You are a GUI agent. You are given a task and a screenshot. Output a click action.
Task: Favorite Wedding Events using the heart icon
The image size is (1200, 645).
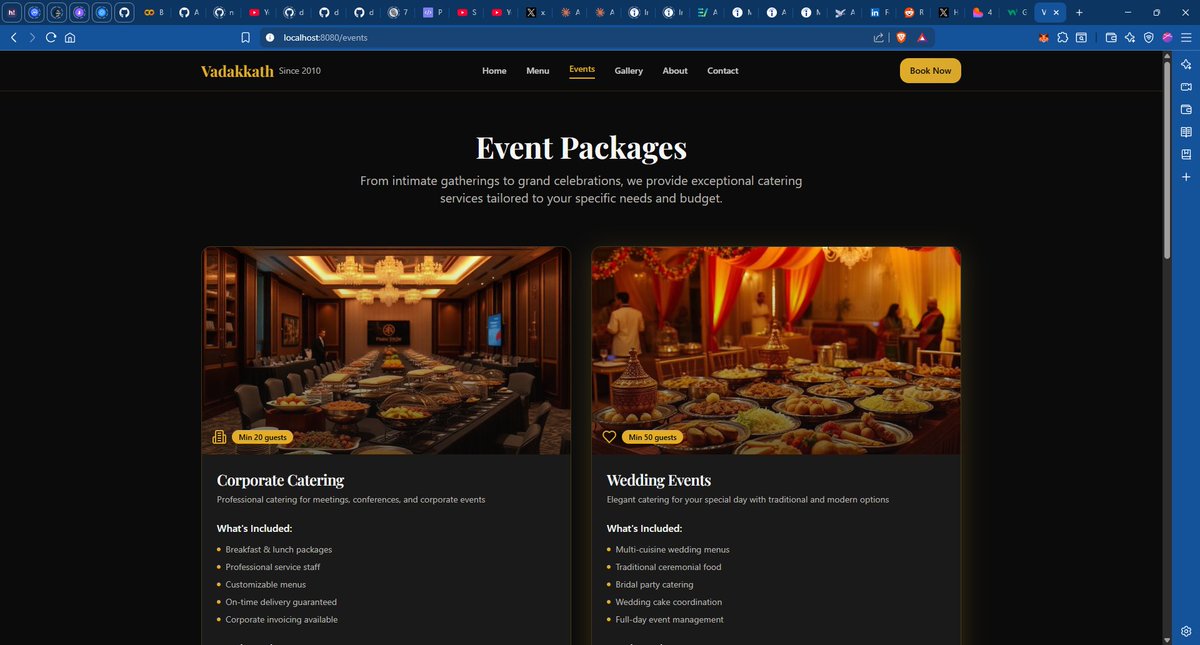tap(609, 436)
